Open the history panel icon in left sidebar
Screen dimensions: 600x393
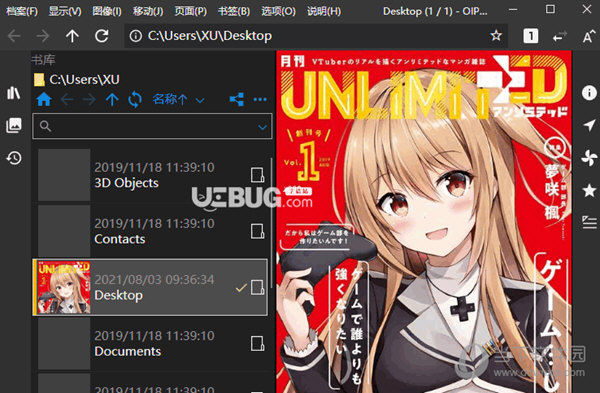[14, 158]
